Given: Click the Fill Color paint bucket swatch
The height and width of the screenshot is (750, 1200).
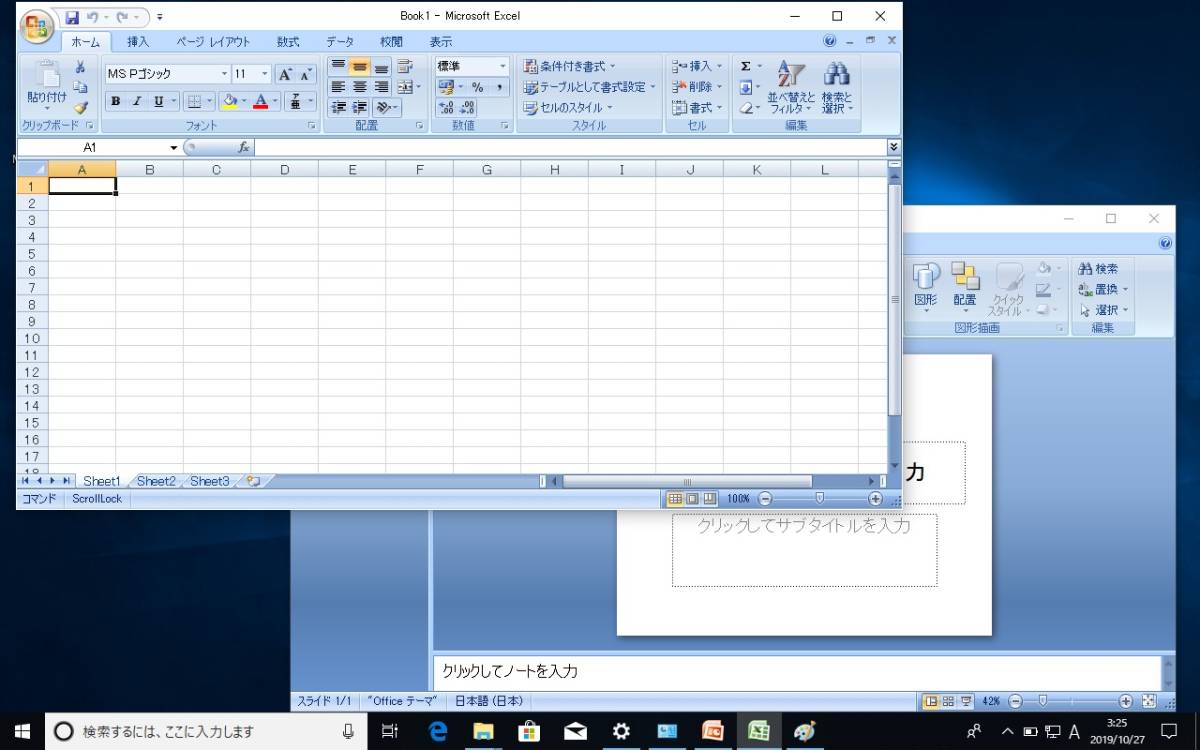Looking at the screenshot, I should [229, 101].
